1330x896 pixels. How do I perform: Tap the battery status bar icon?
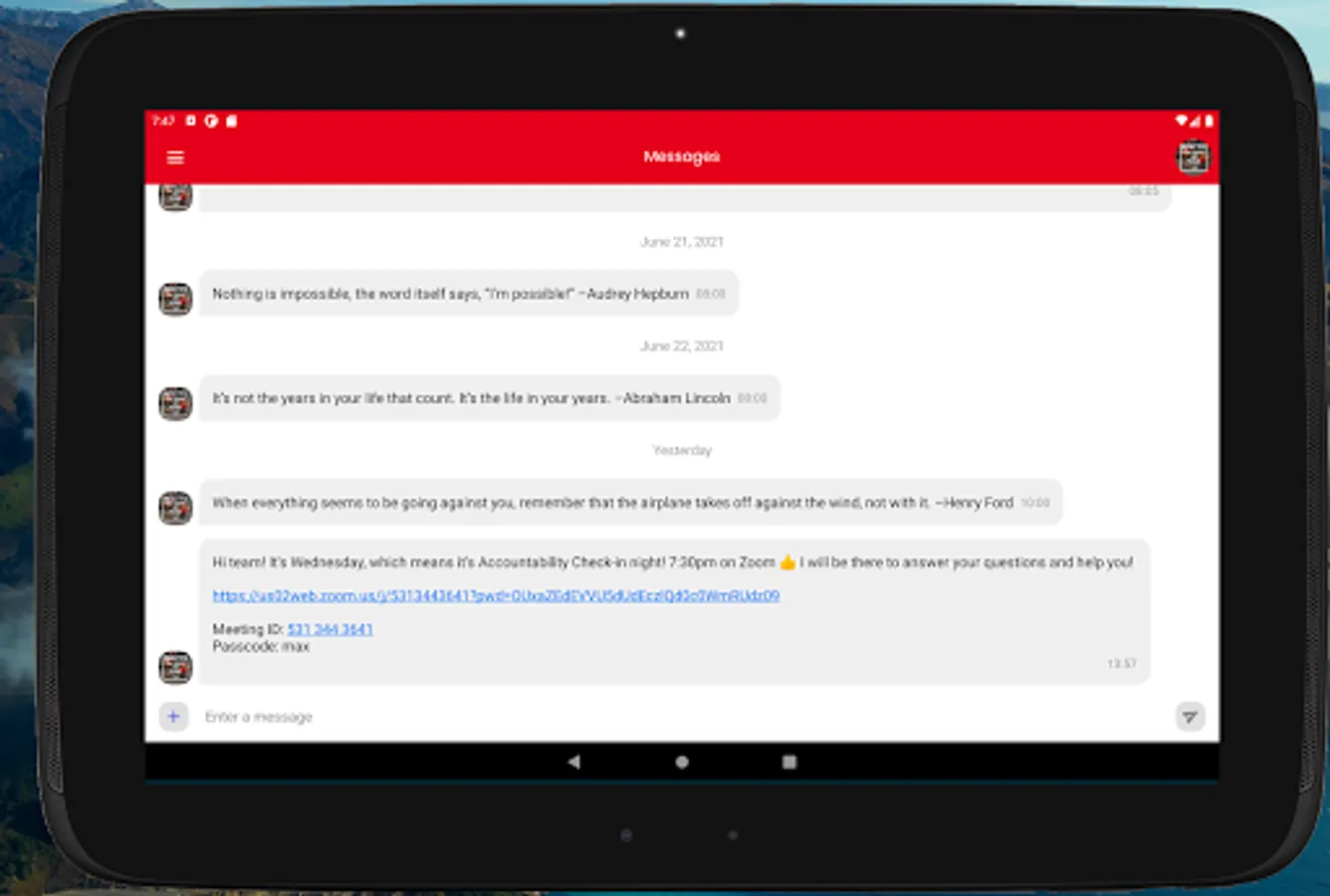click(1209, 120)
